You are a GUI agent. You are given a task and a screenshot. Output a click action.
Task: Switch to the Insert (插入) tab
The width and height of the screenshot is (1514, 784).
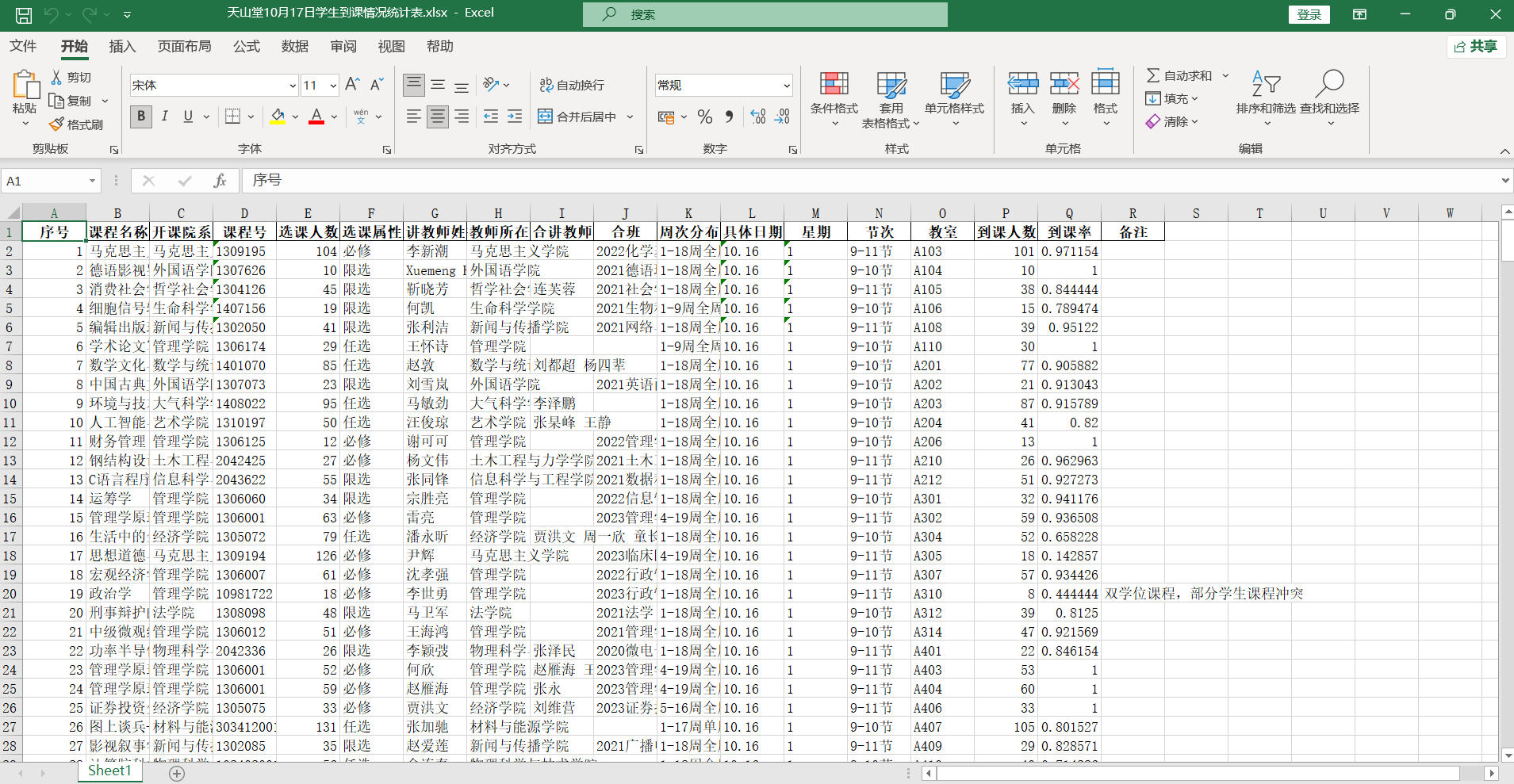click(122, 46)
